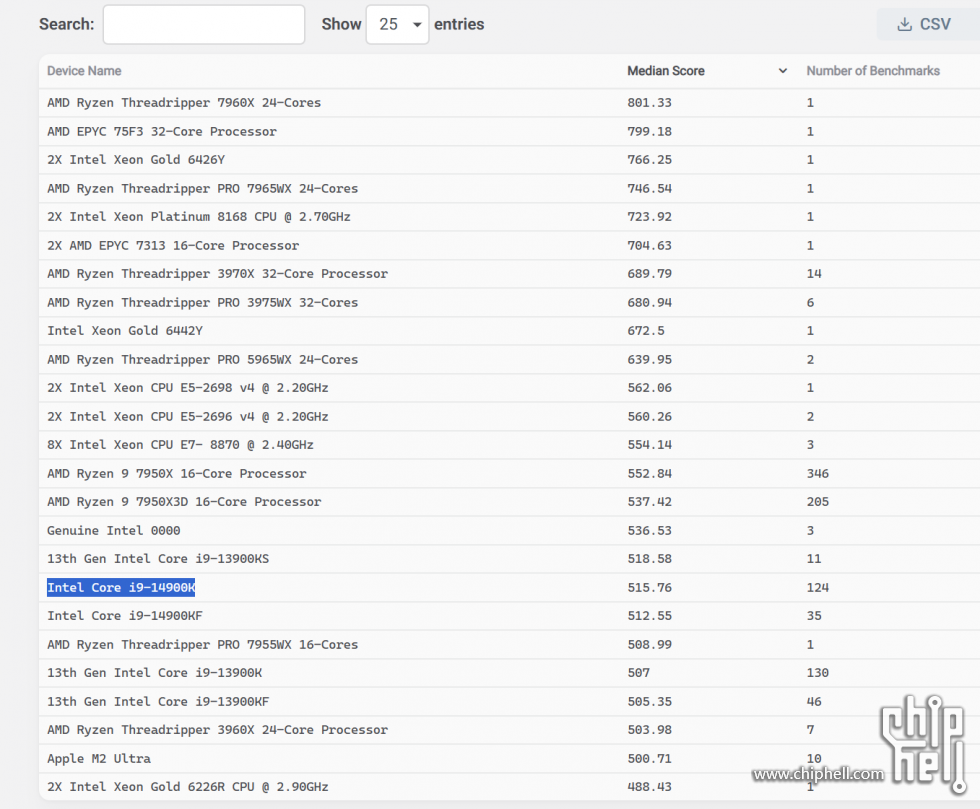Click 13th Gen Intel Core i9-13900KF
Screen dimensions: 980x809
[158, 701]
